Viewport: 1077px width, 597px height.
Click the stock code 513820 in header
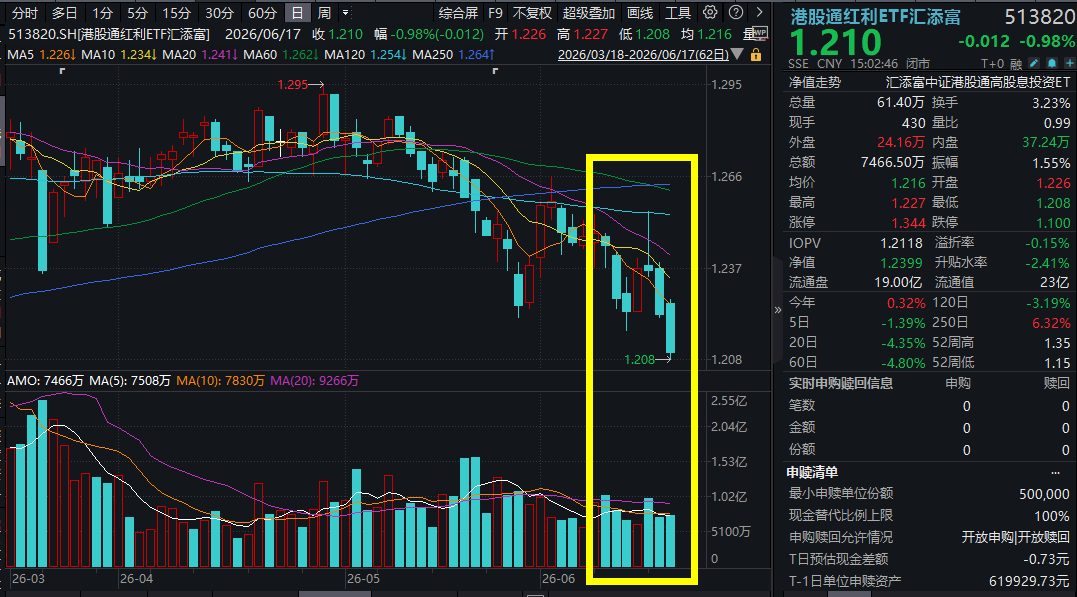pos(1039,16)
